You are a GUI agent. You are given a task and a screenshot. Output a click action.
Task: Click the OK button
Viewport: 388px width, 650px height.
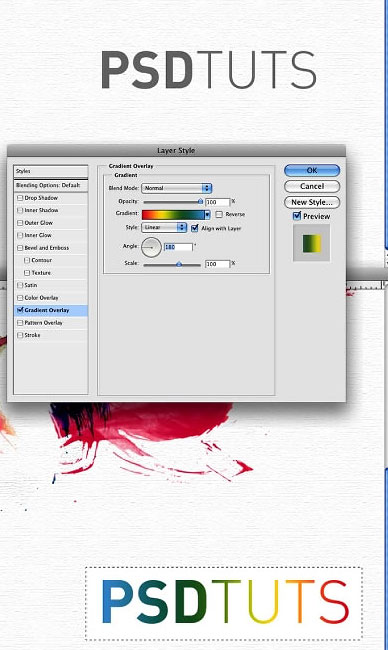pyautogui.click(x=312, y=170)
